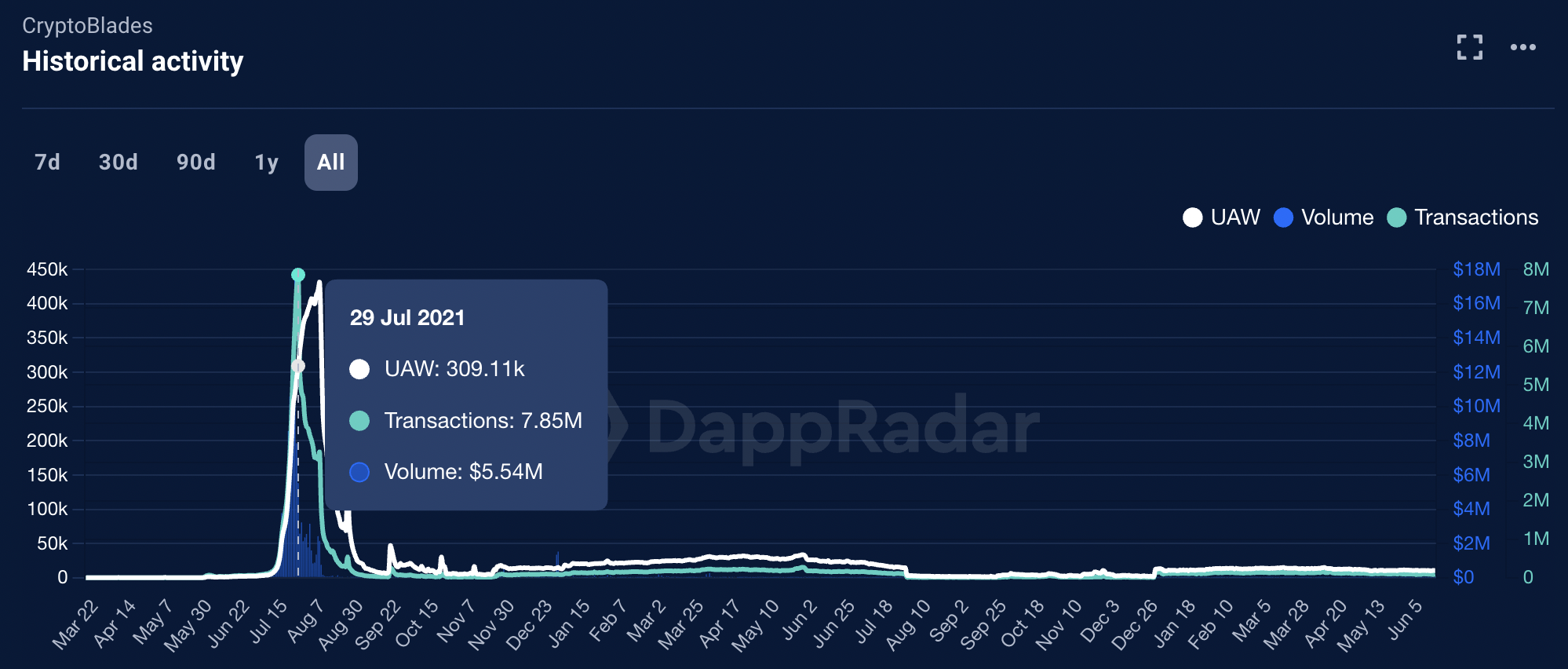Click the UAW marker on 29 Jul
1568x669 pixels.
tap(298, 366)
